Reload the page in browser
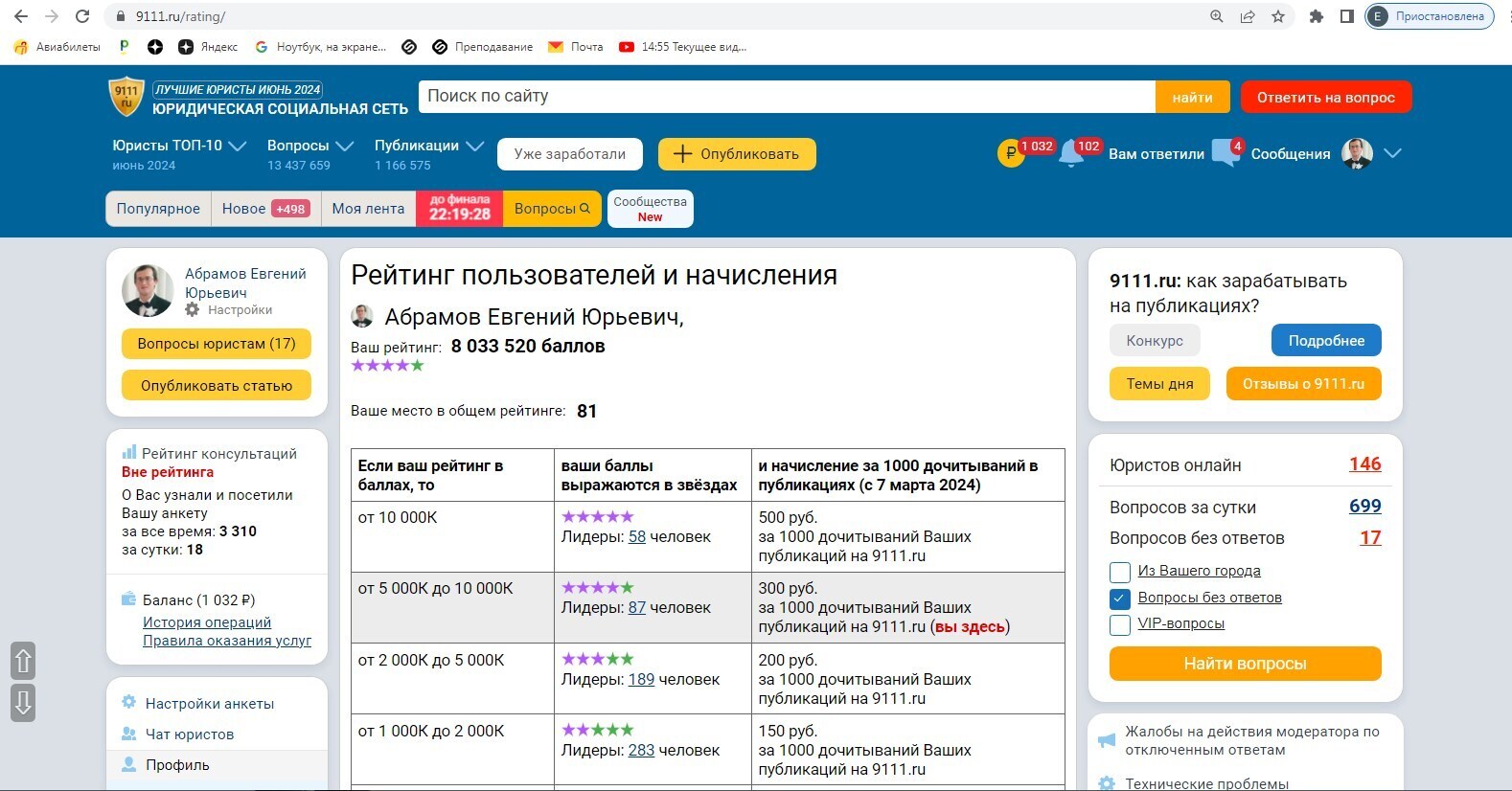 82,16
